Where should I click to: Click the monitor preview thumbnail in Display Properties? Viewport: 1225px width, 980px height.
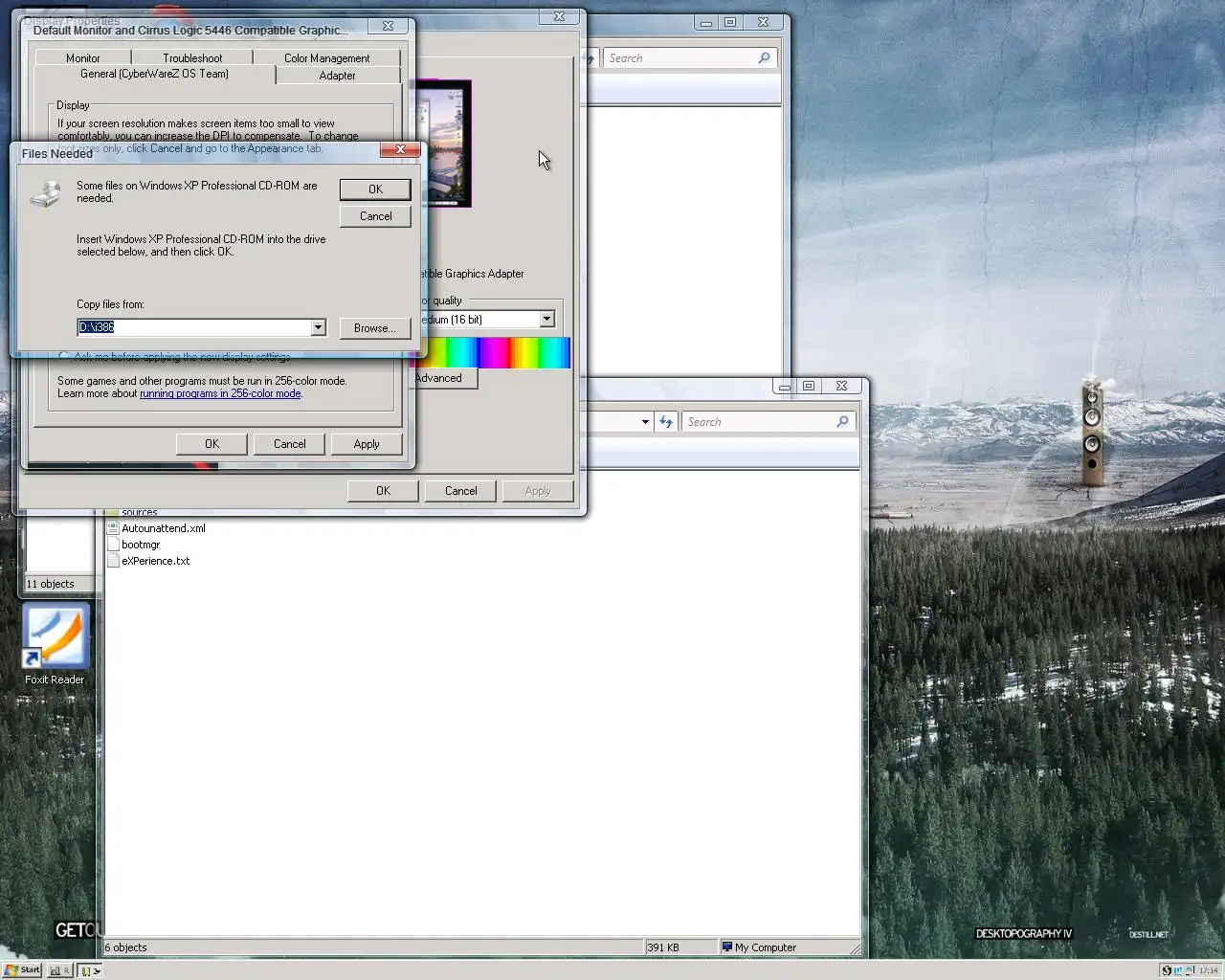(444, 144)
